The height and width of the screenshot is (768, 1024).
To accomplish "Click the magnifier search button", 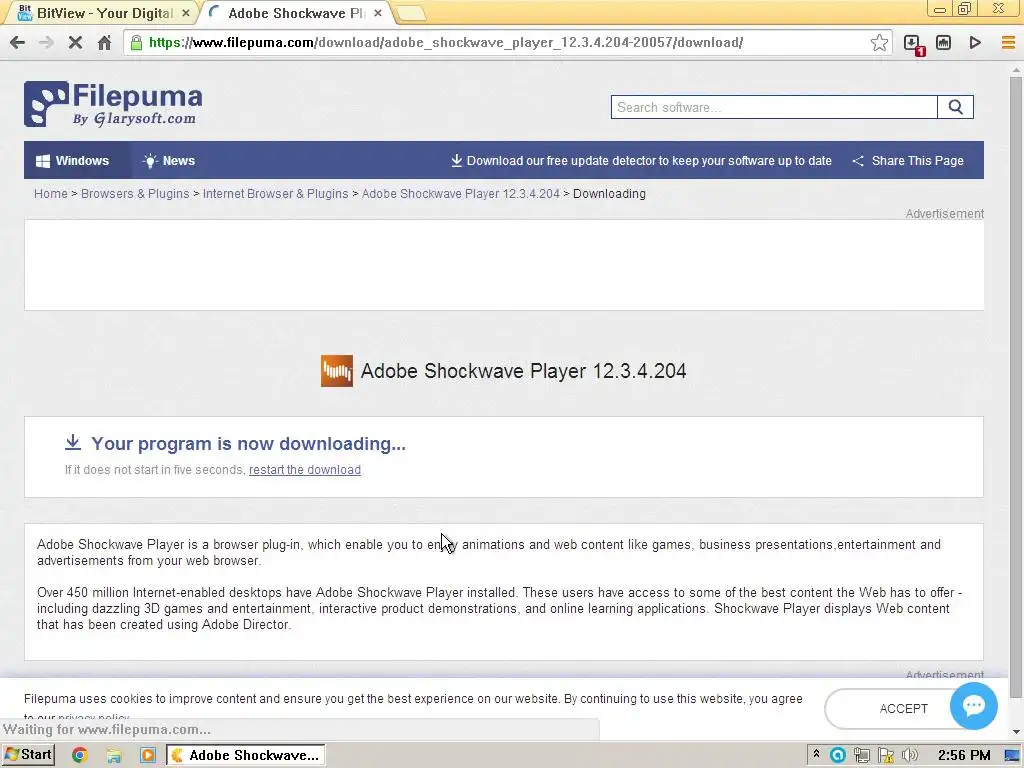I will [955, 107].
